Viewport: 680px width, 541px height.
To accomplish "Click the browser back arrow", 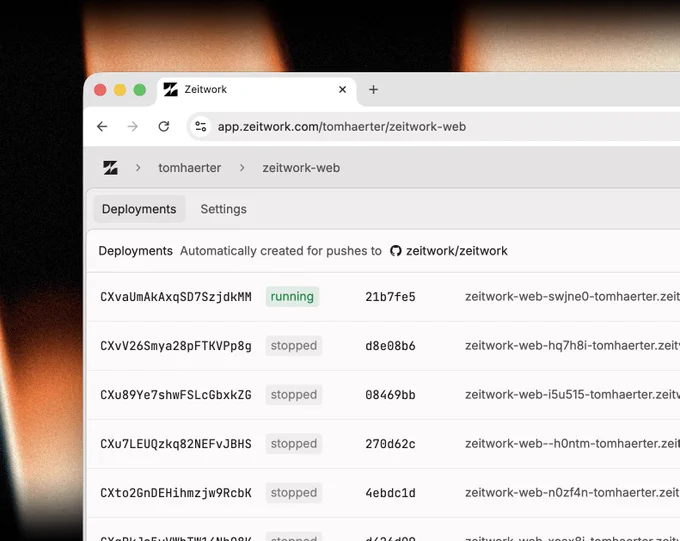I will click(x=102, y=127).
